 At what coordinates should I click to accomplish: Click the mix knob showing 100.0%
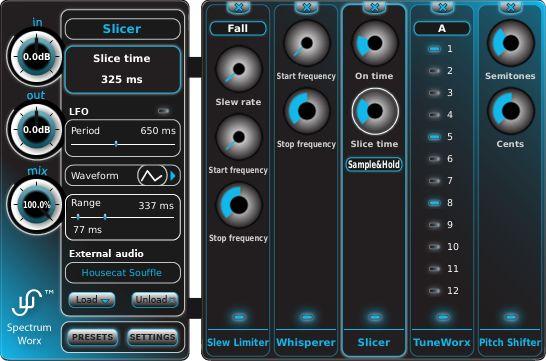tap(36, 204)
